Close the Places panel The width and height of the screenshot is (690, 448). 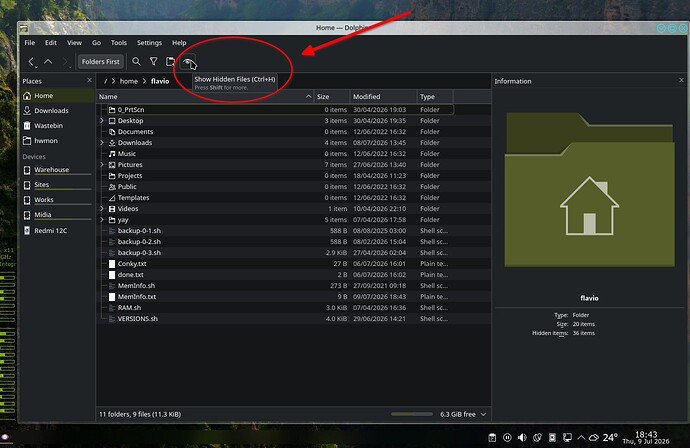[x=89, y=81]
